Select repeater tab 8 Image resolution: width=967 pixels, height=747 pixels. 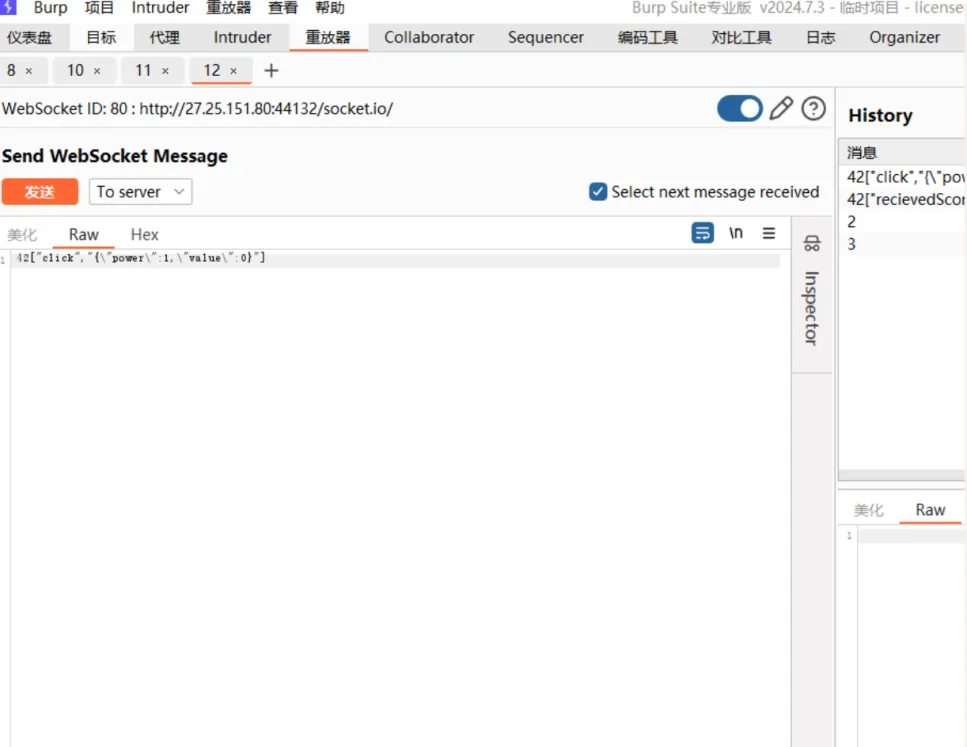coord(11,70)
